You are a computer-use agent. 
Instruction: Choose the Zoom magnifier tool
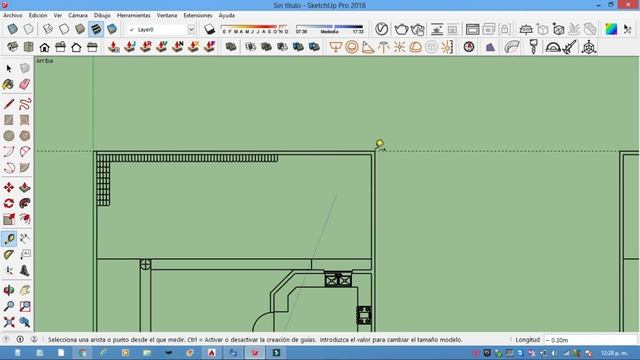tap(9, 306)
